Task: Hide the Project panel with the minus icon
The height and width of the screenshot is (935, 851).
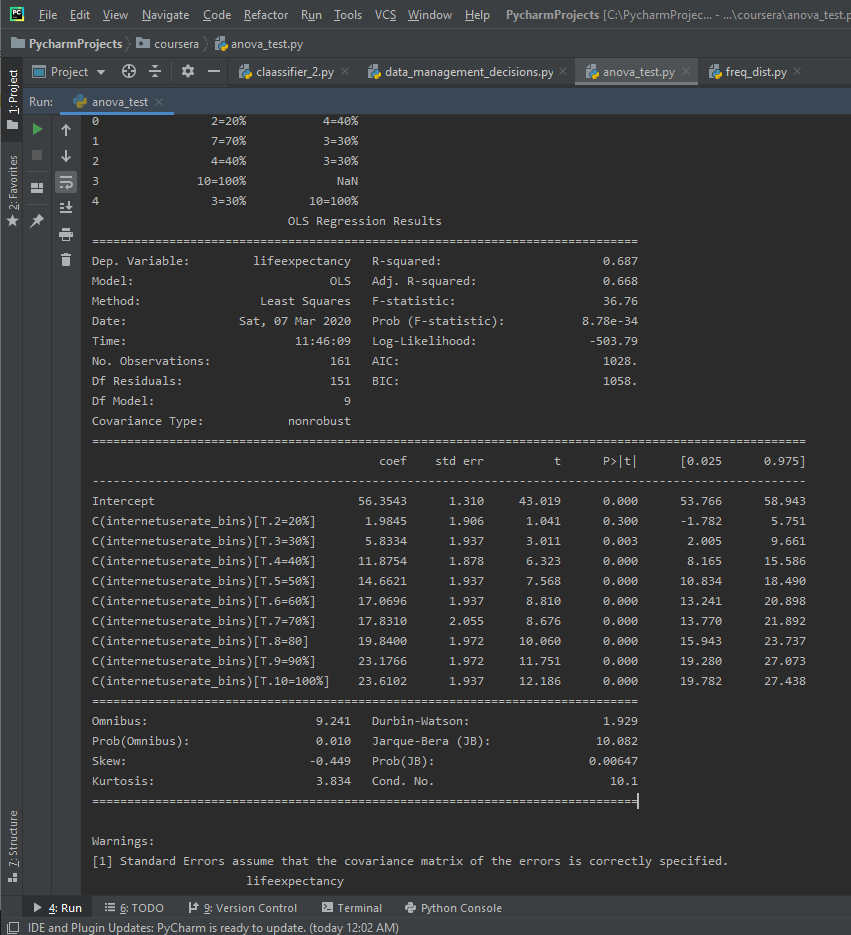Action: pos(213,72)
